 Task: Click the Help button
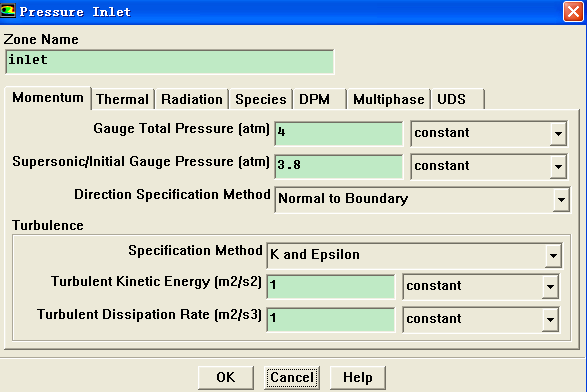[x=358, y=377]
